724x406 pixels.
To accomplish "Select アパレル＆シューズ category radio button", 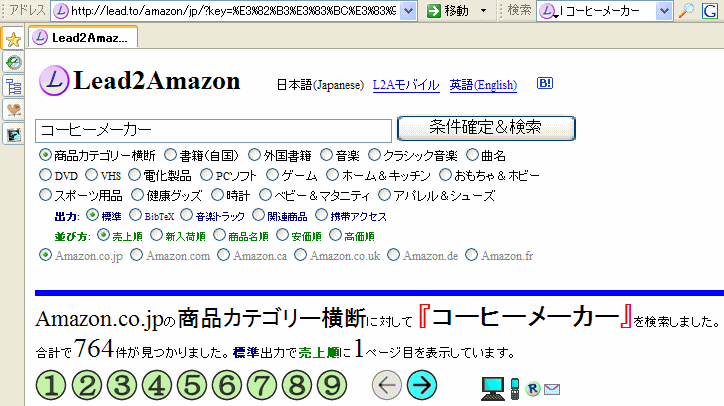I will [x=384, y=195].
